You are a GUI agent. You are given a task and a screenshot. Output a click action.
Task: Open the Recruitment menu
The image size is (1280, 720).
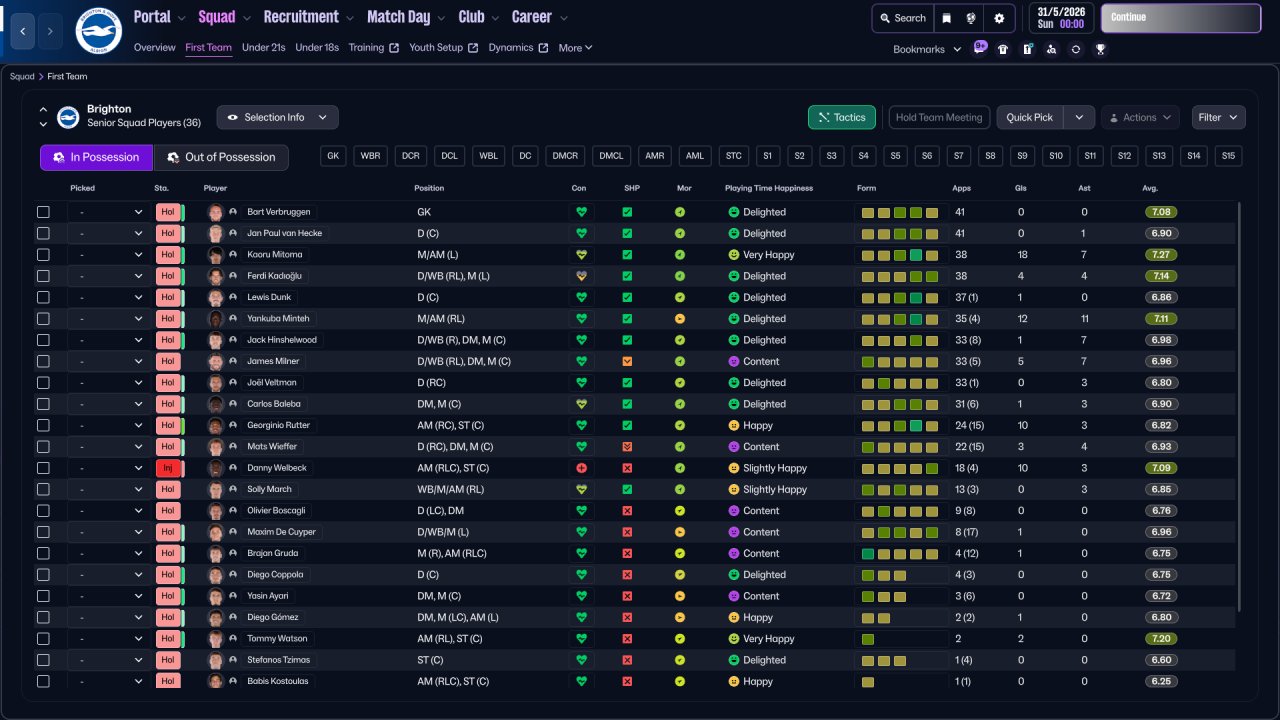[308, 17]
